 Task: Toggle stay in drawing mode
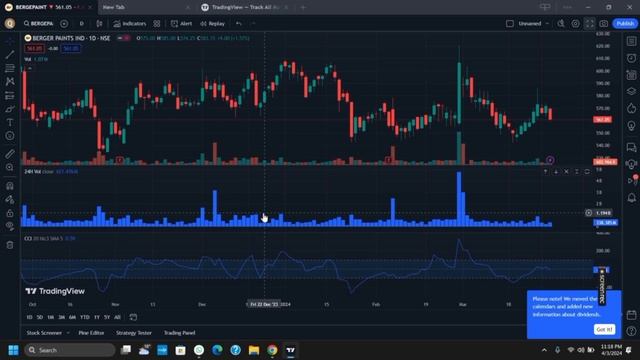click(10, 199)
